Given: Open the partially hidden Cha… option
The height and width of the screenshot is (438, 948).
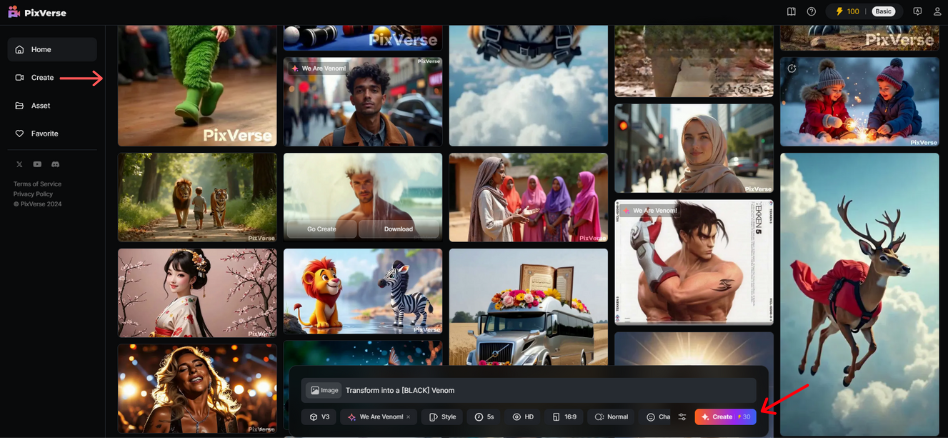Looking at the screenshot, I should point(655,417).
